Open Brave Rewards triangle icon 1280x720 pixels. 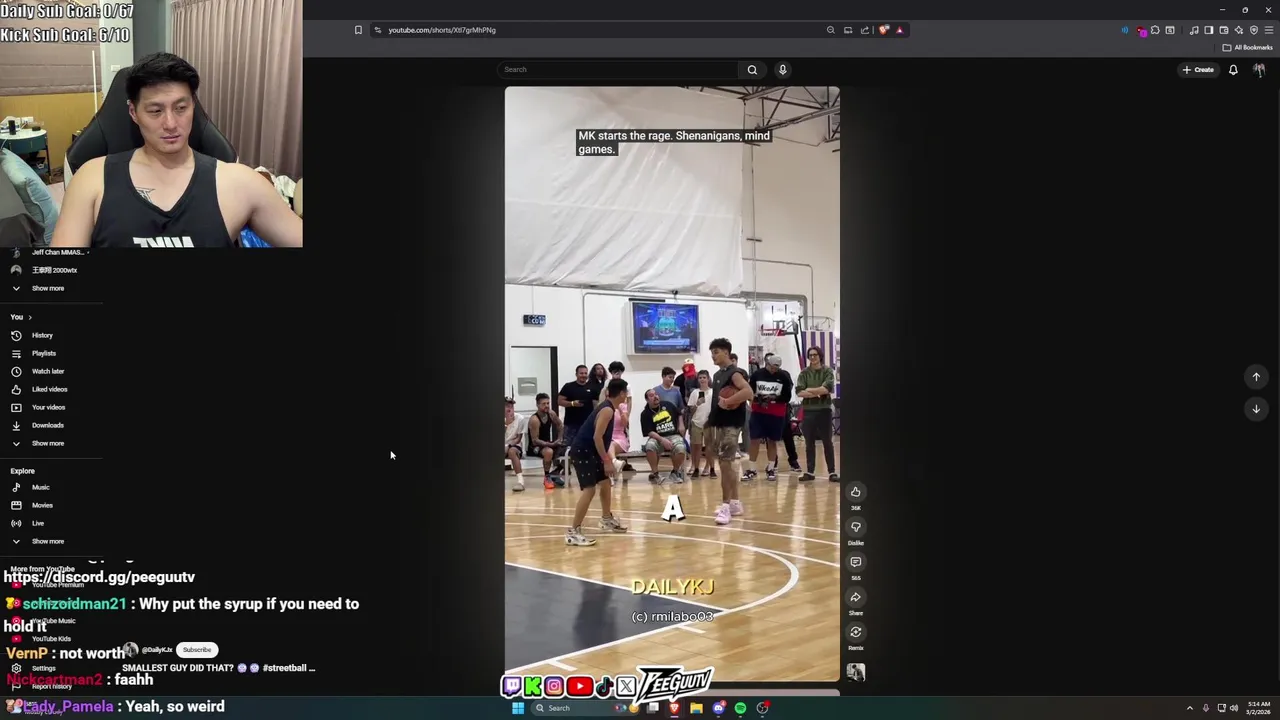point(899,30)
